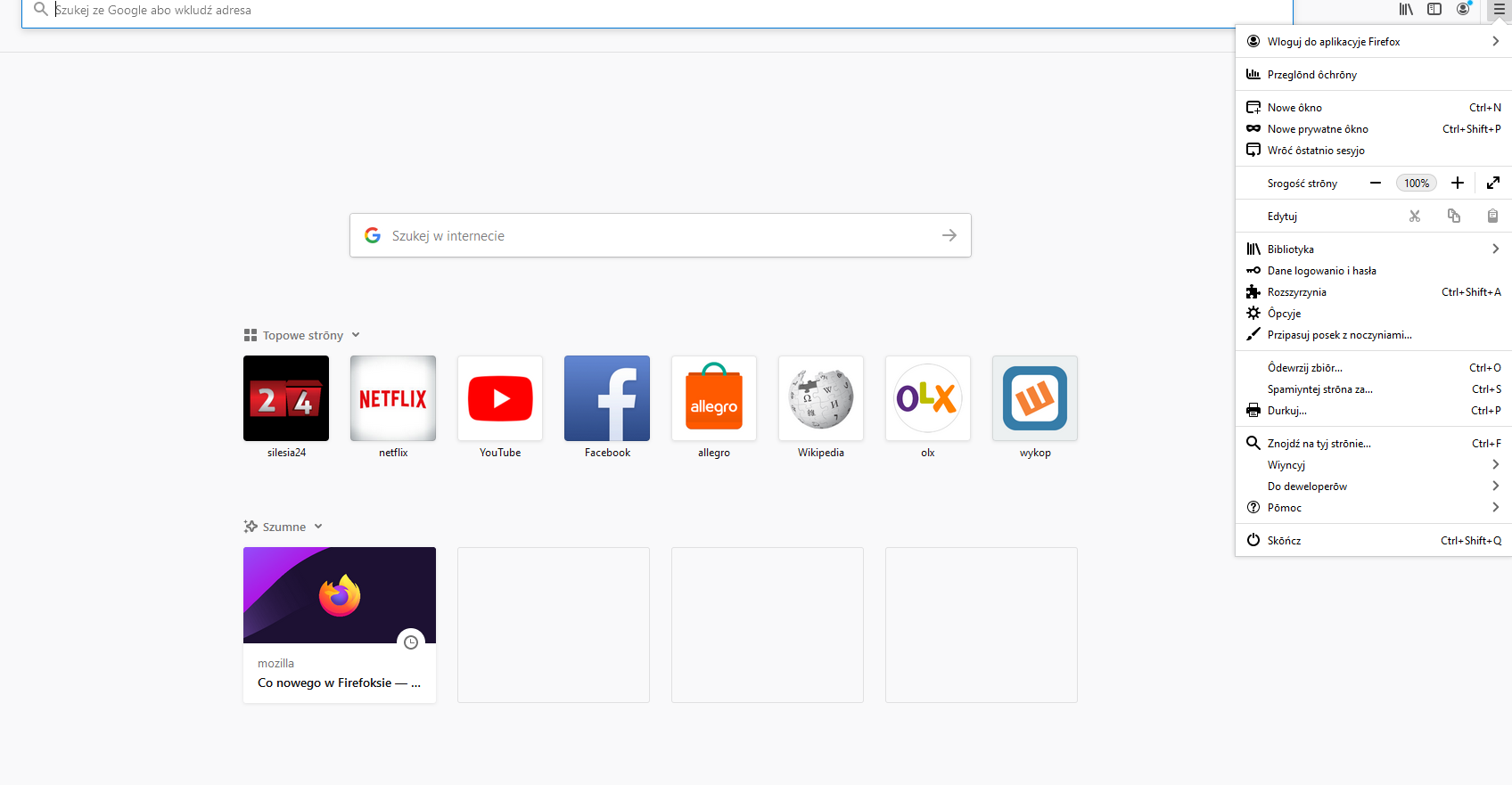1512x785 pixels.
Task: Click the Edytuj label in the menu
Action: coord(1282,217)
